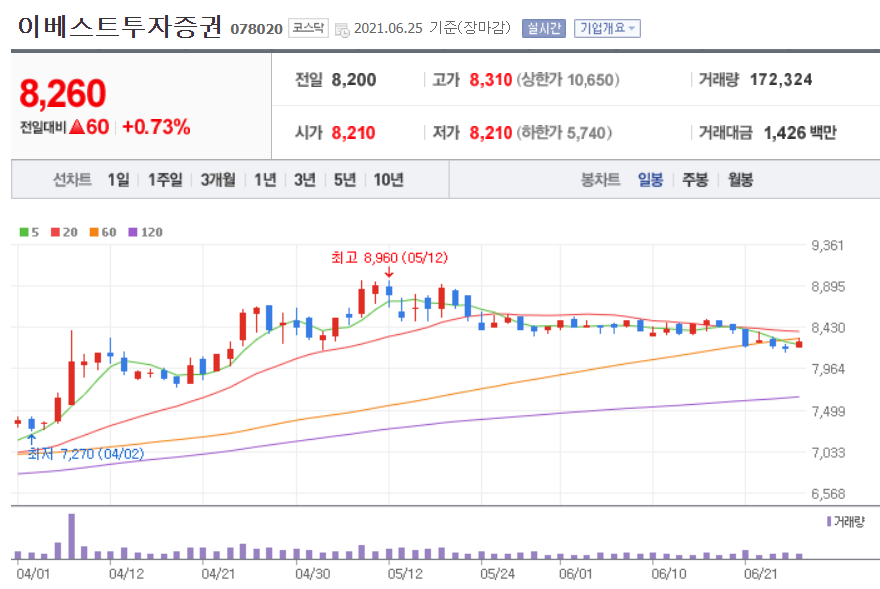Click the tallest volume bar in early April

(x=71, y=536)
